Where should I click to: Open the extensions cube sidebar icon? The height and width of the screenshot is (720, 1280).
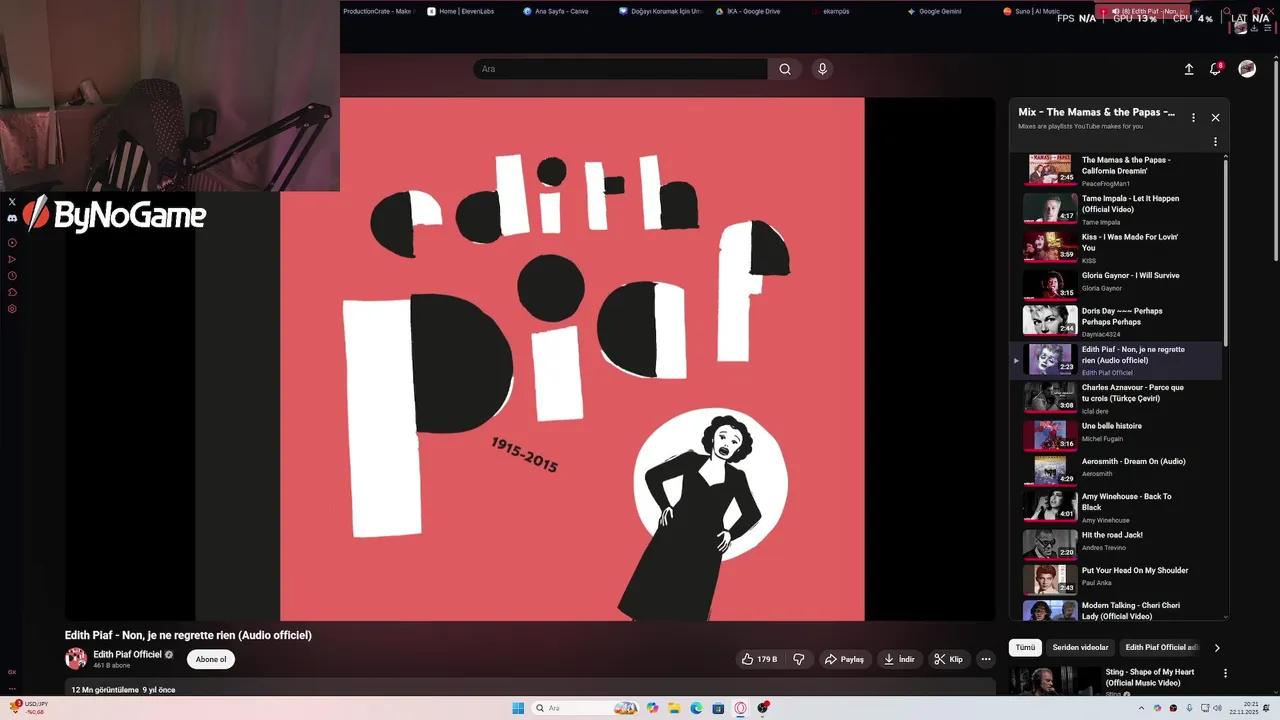12,292
